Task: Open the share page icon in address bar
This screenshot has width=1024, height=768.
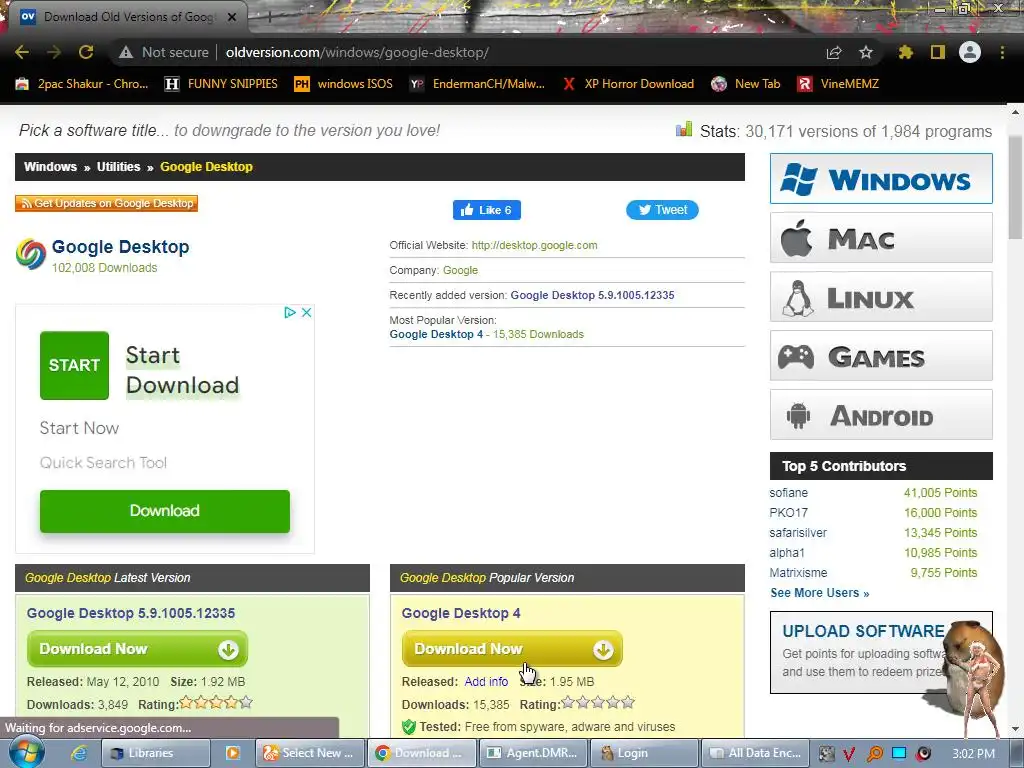Action: point(834,52)
